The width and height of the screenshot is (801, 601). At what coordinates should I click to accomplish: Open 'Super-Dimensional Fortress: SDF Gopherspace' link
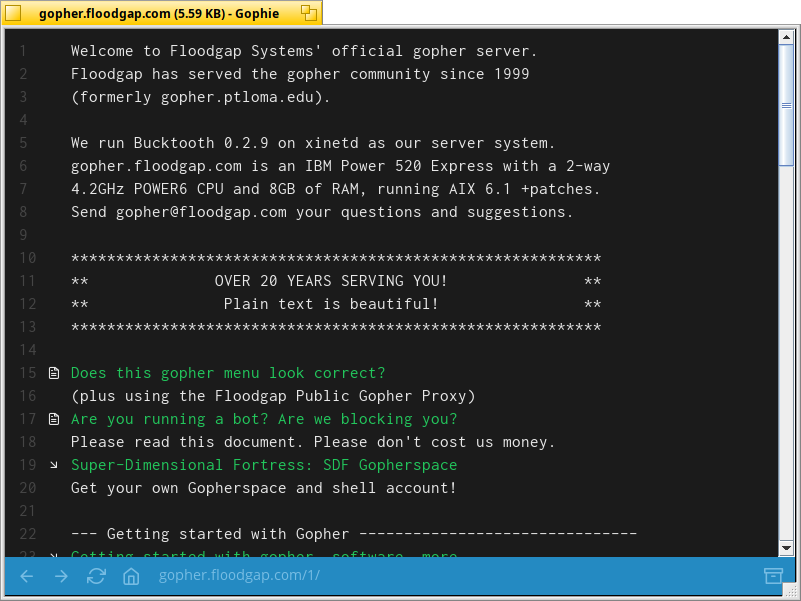tap(264, 465)
